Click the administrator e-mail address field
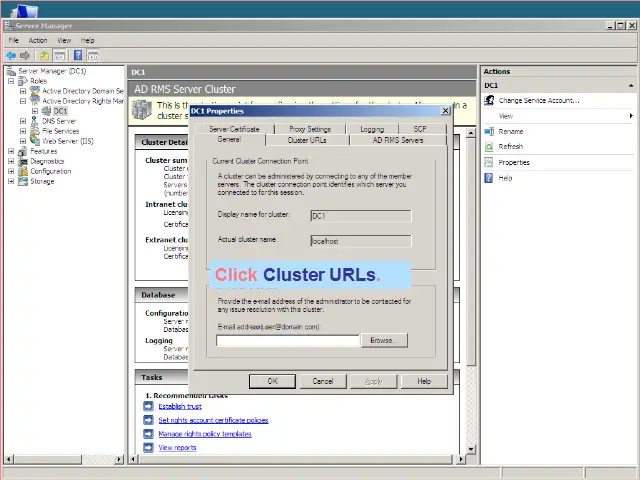 point(288,340)
